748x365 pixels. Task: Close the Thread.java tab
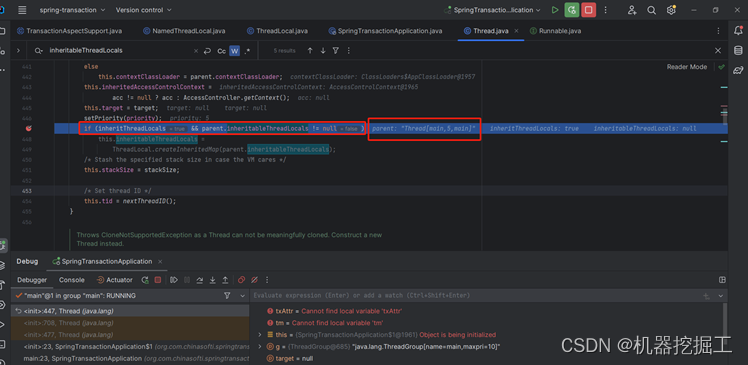515,31
